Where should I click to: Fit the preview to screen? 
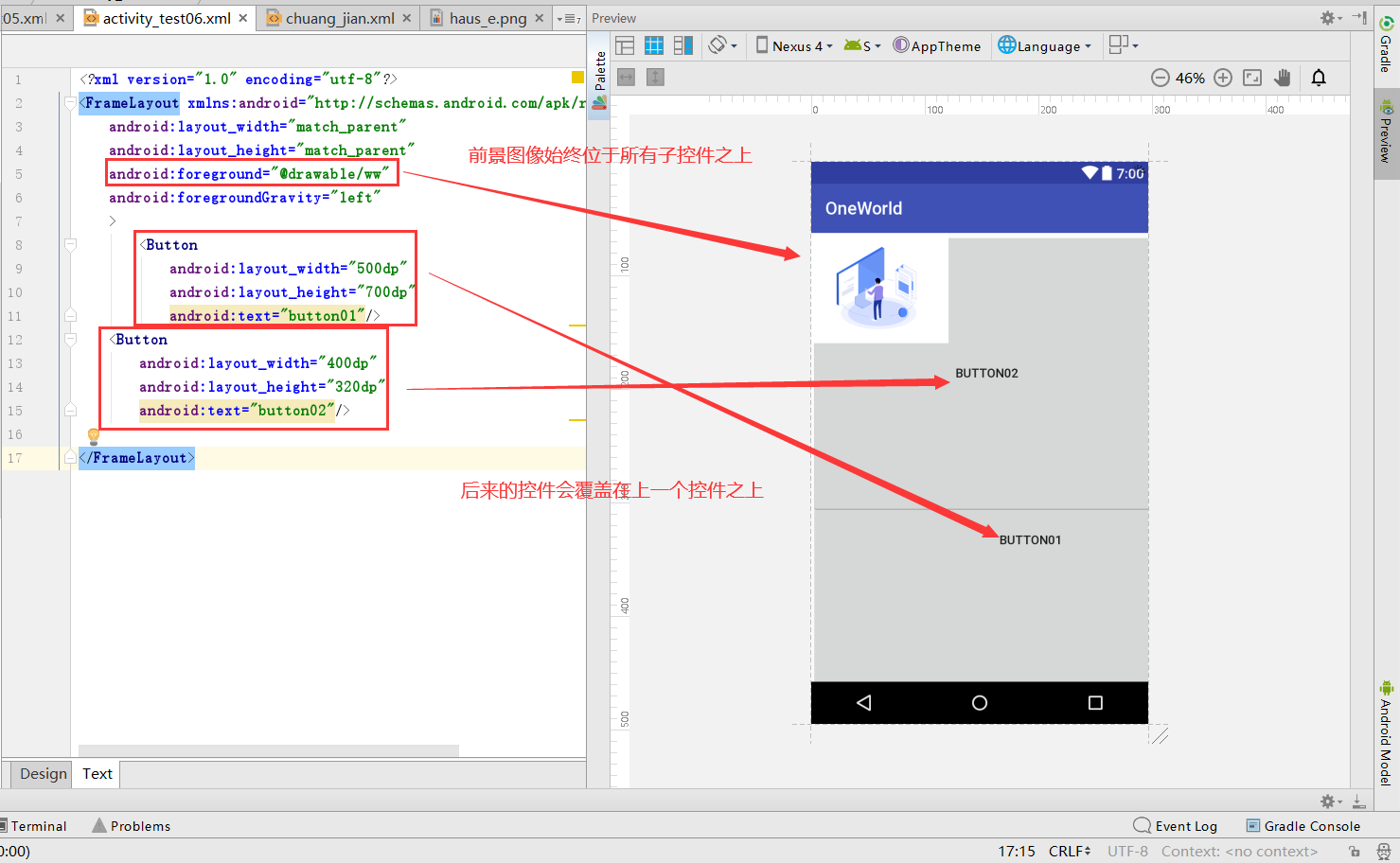coord(1252,78)
